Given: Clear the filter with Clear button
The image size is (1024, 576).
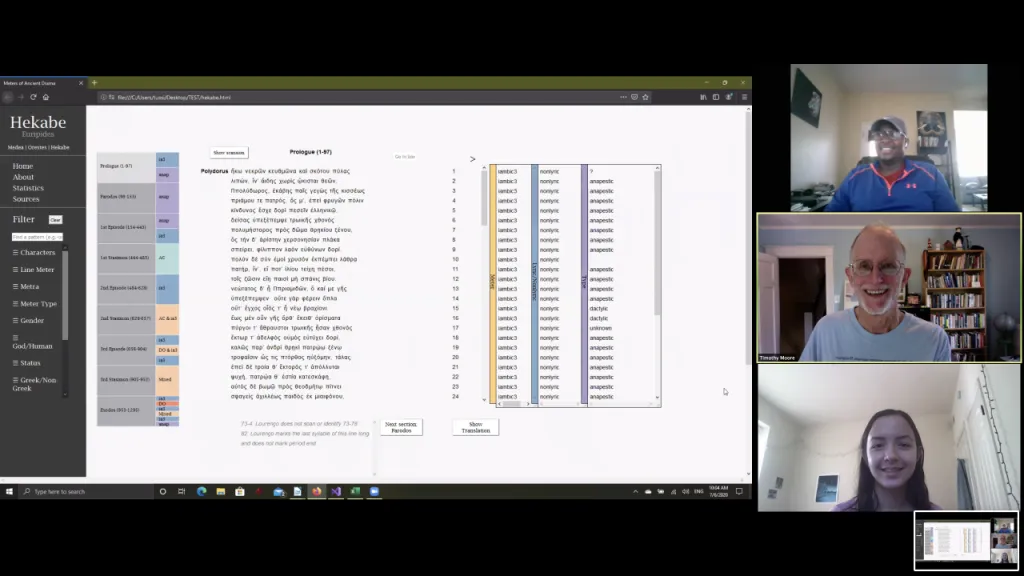Looking at the screenshot, I should point(56,220).
